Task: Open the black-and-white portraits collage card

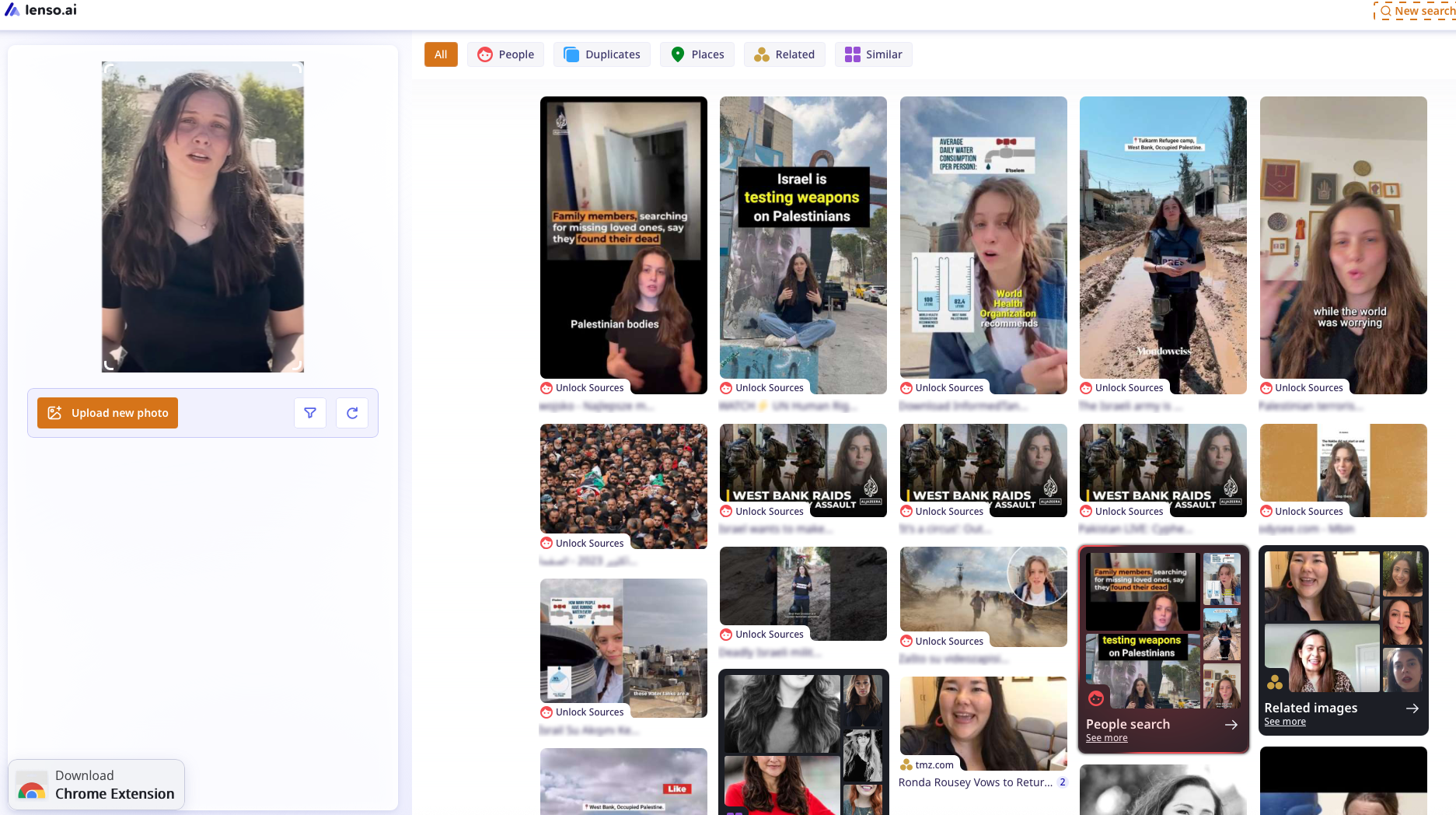Action: 803,743
